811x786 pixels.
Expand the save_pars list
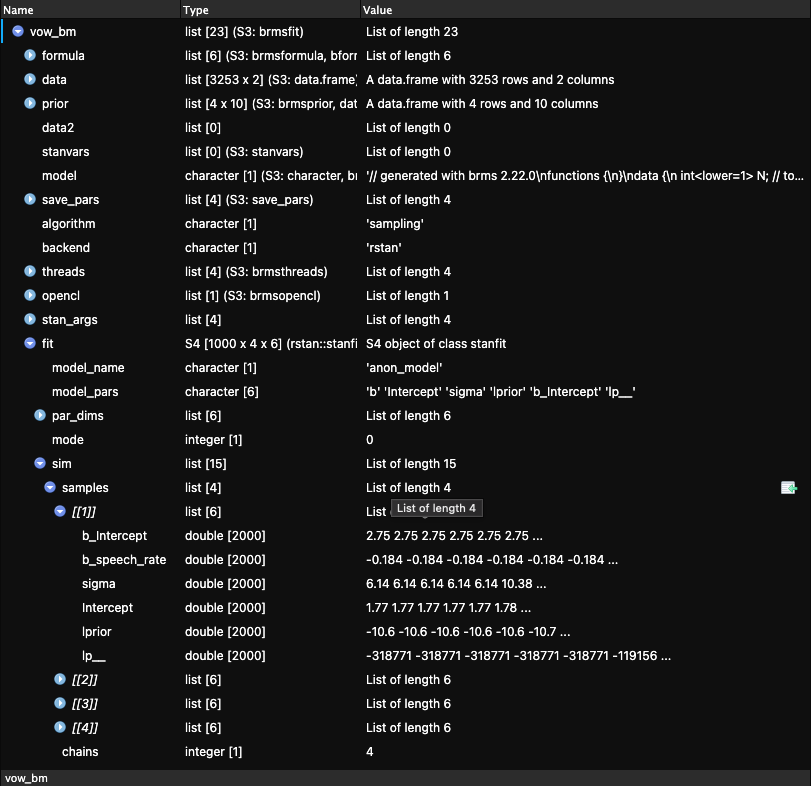pyautogui.click(x=30, y=200)
